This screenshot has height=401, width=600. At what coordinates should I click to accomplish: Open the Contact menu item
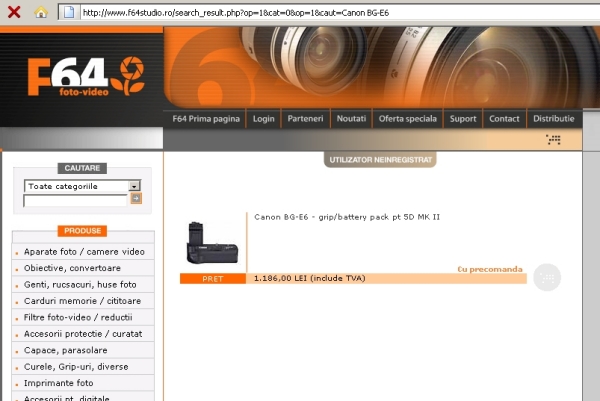pyautogui.click(x=504, y=119)
